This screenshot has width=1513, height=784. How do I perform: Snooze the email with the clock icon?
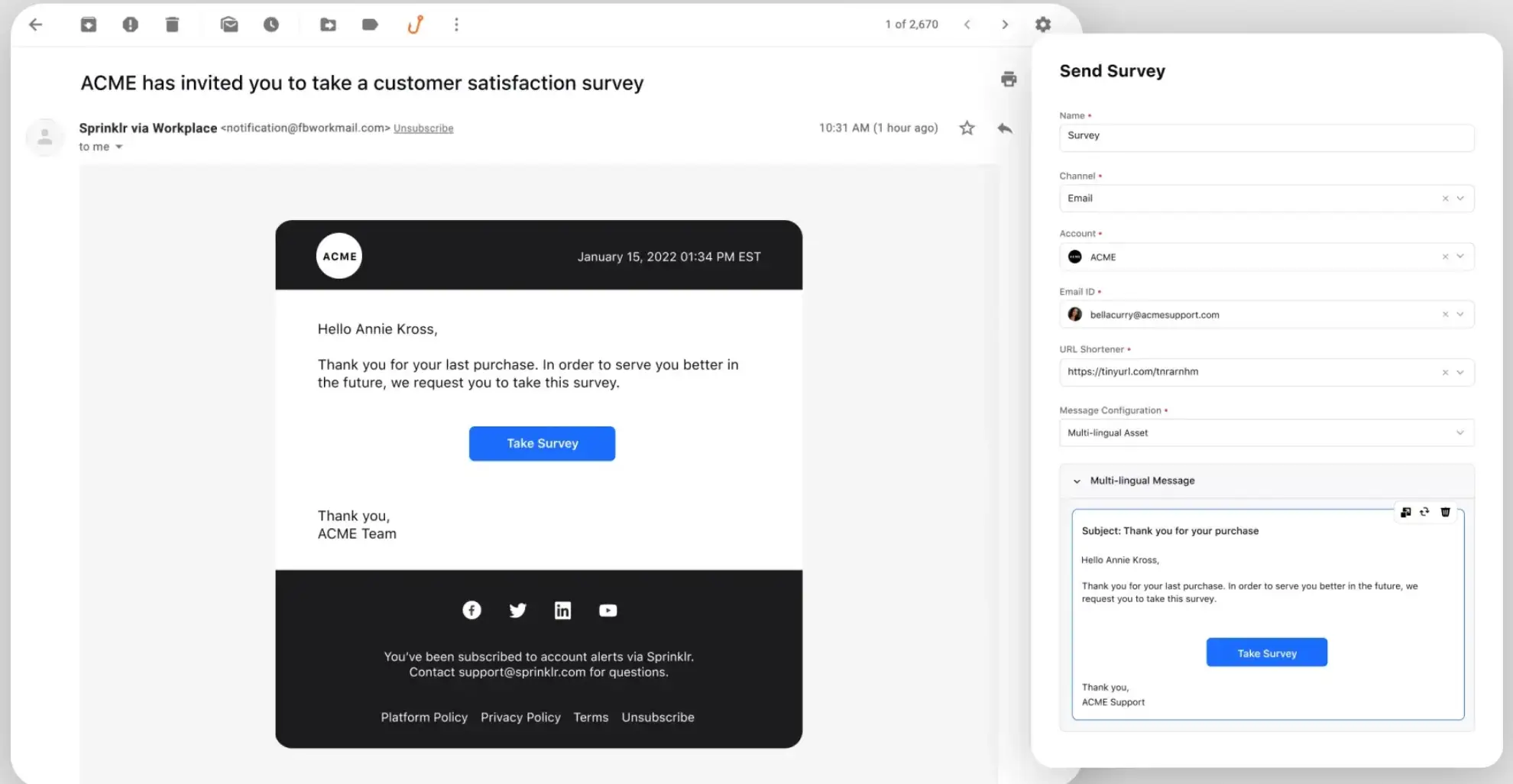point(271,24)
